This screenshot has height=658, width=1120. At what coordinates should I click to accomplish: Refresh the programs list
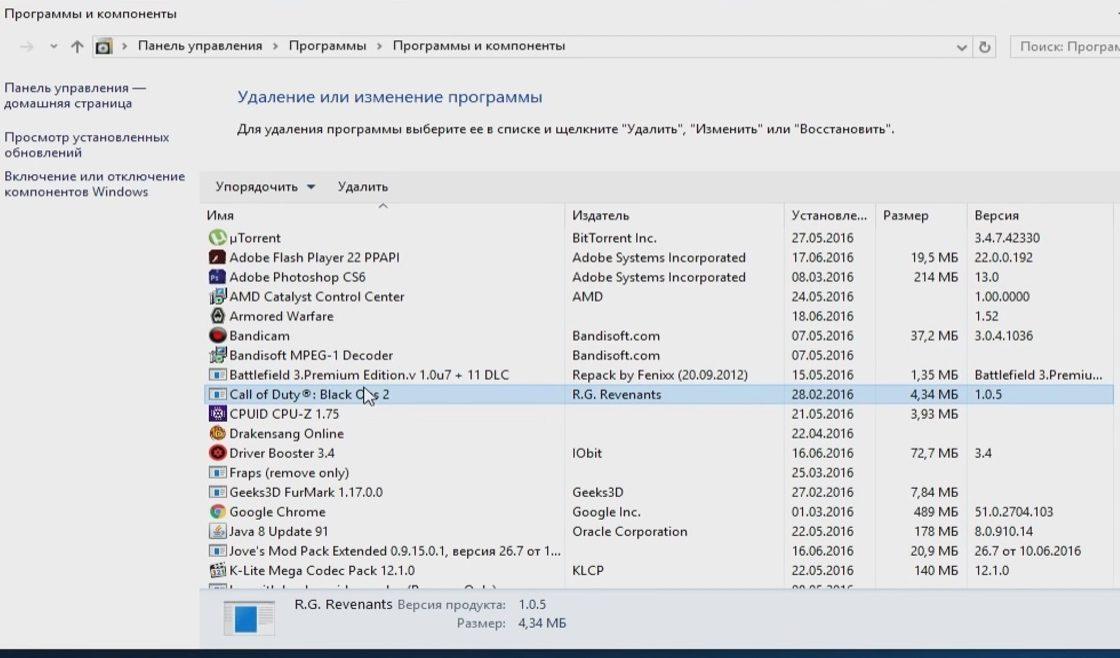pos(984,47)
